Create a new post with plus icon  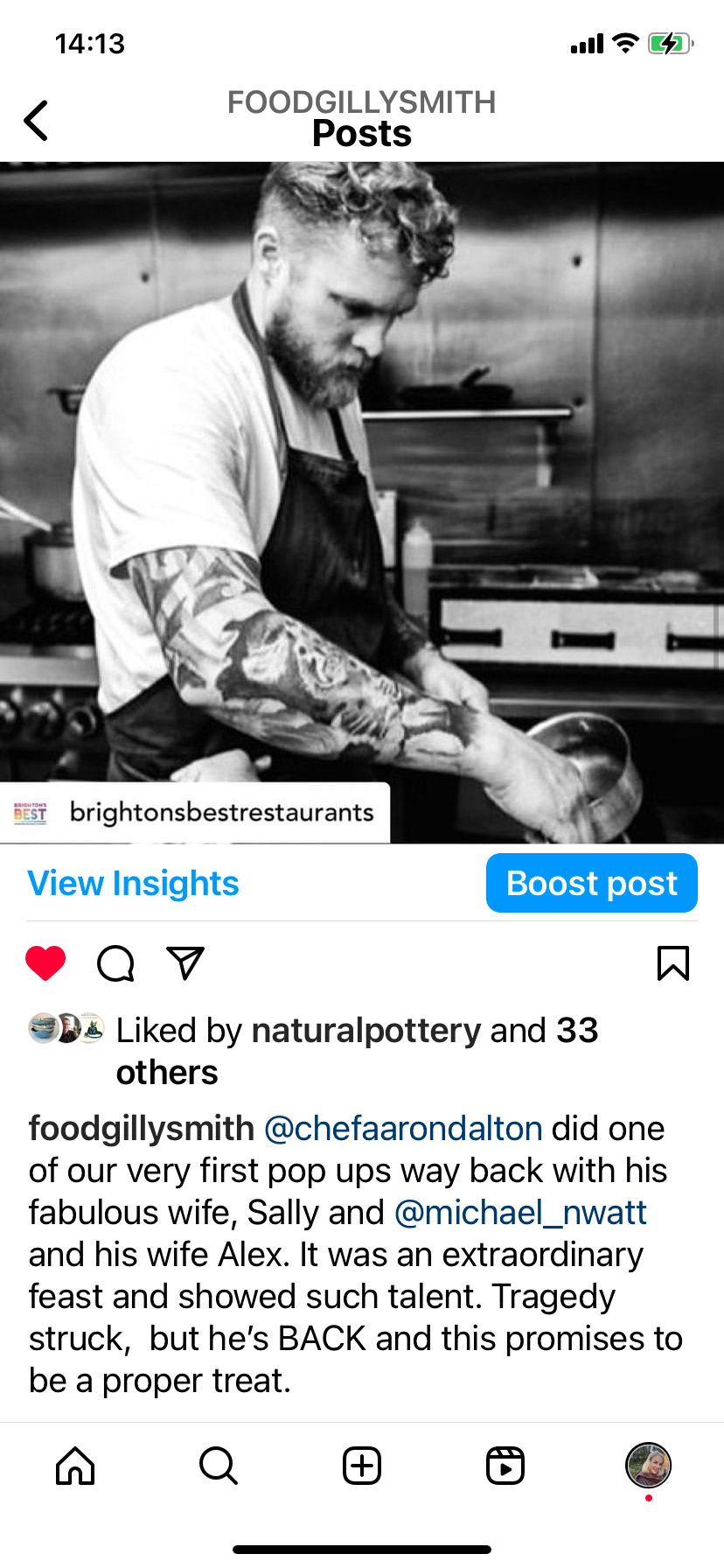click(362, 1466)
